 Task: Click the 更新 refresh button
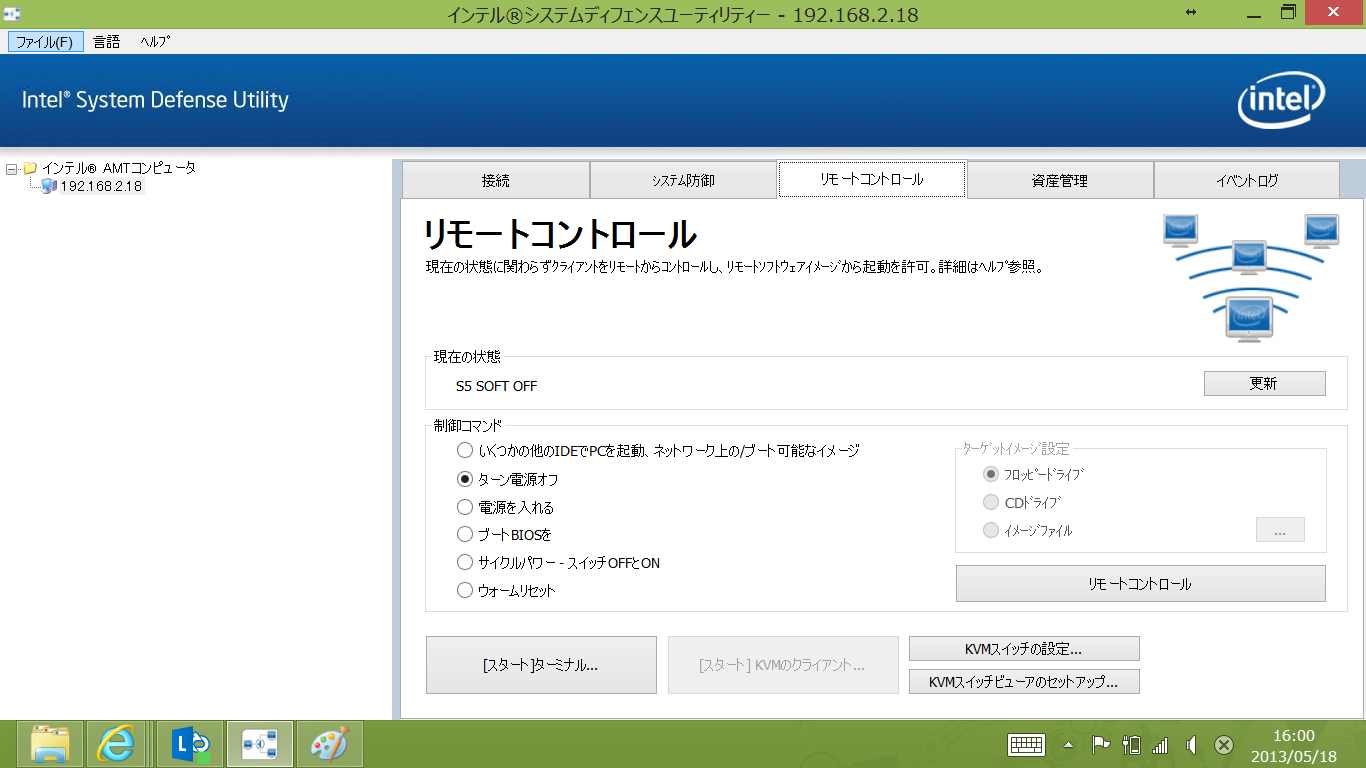click(x=1264, y=384)
